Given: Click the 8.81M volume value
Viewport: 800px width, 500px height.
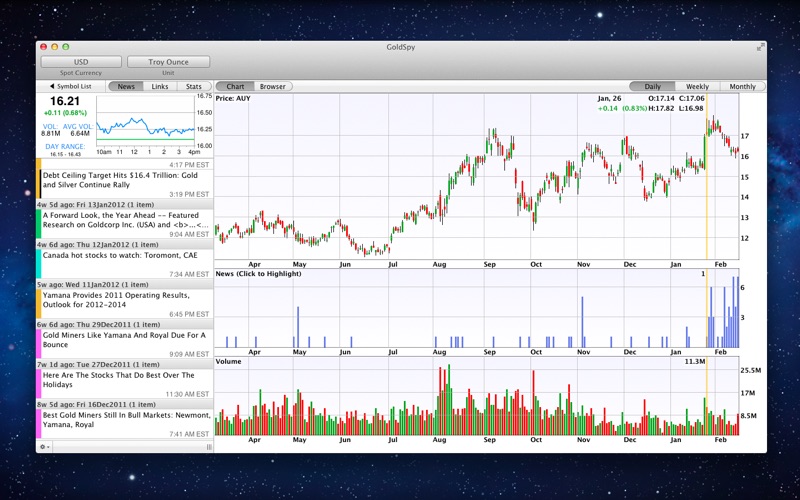Looking at the screenshot, I should pyautogui.click(x=51, y=134).
